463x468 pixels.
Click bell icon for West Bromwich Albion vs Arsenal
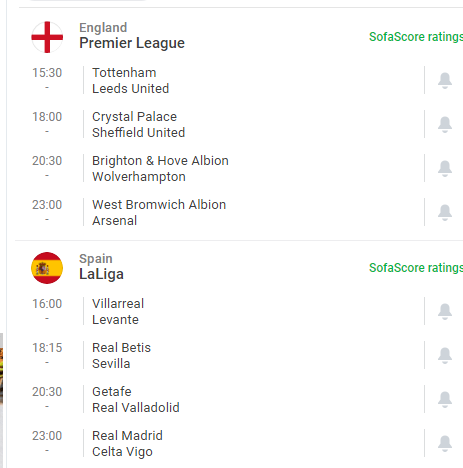[445, 212]
